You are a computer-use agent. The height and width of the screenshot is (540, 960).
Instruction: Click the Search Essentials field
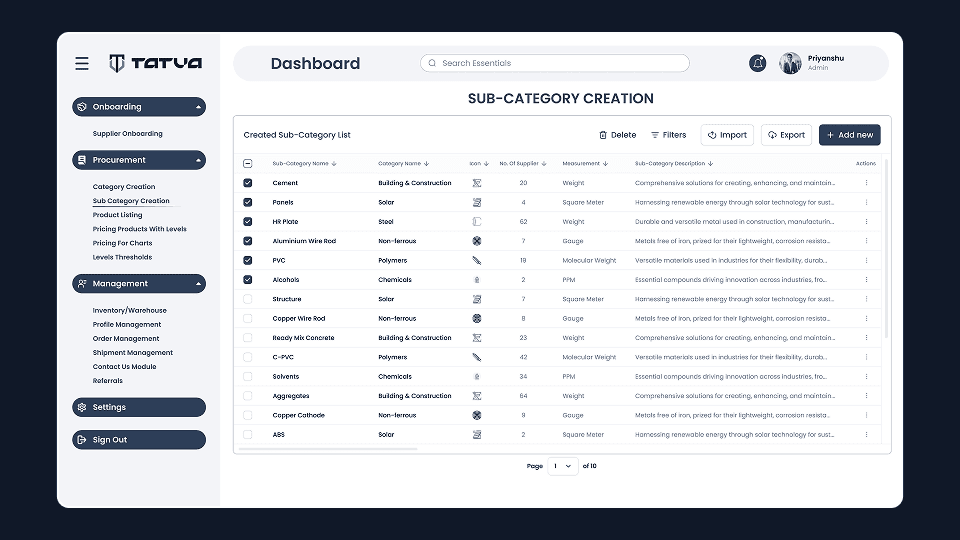pos(555,63)
